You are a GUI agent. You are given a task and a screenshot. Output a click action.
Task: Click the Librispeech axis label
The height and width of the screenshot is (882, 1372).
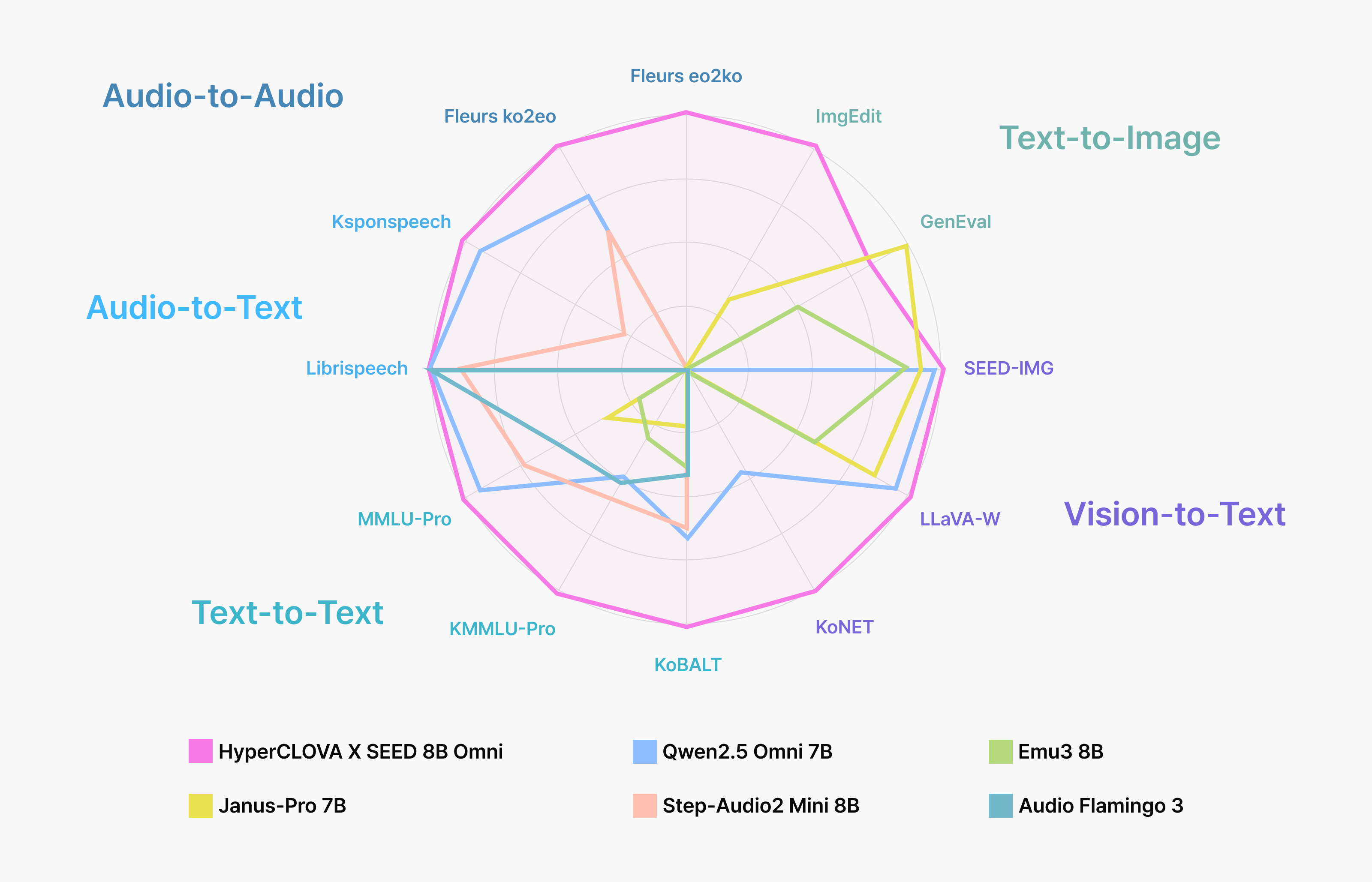[357, 368]
